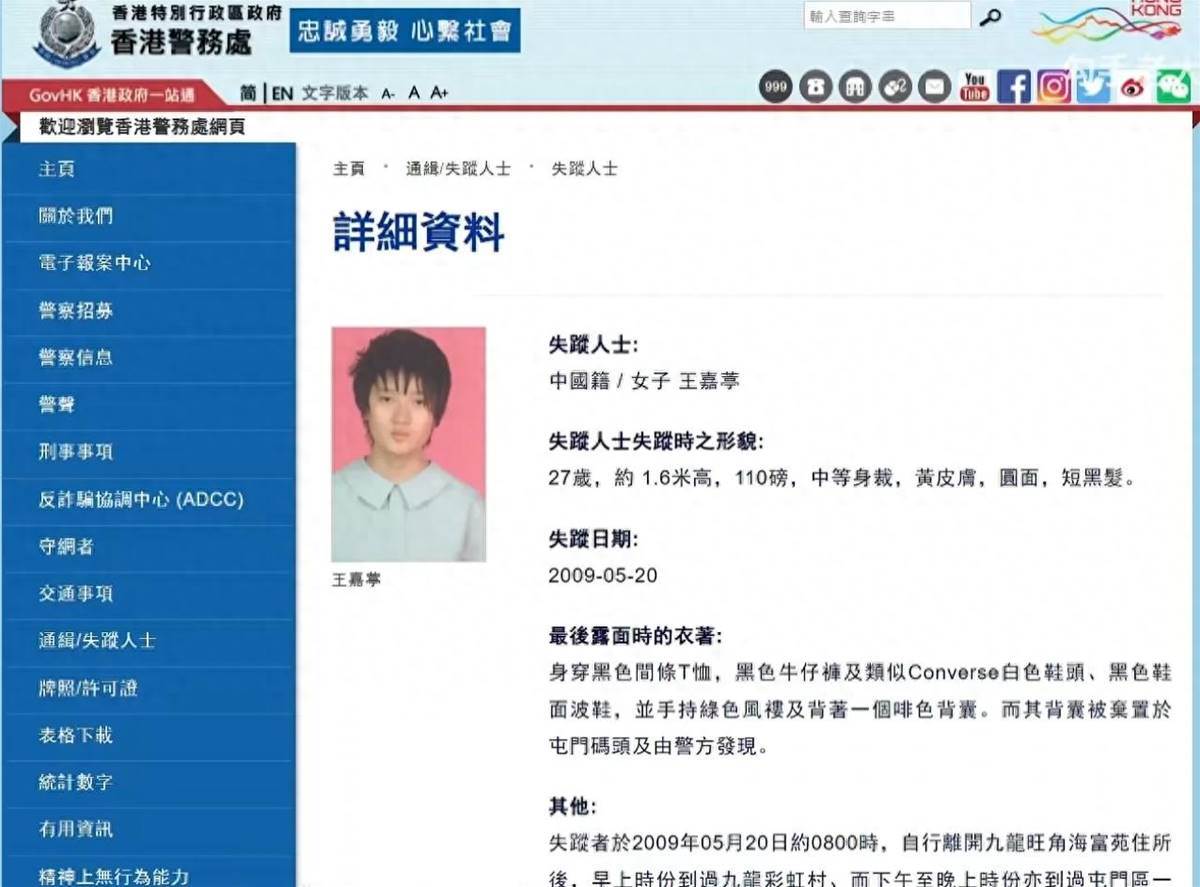The image size is (1200, 887).
Task: Click the green WeChat icon
Action: click(1173, 88)
